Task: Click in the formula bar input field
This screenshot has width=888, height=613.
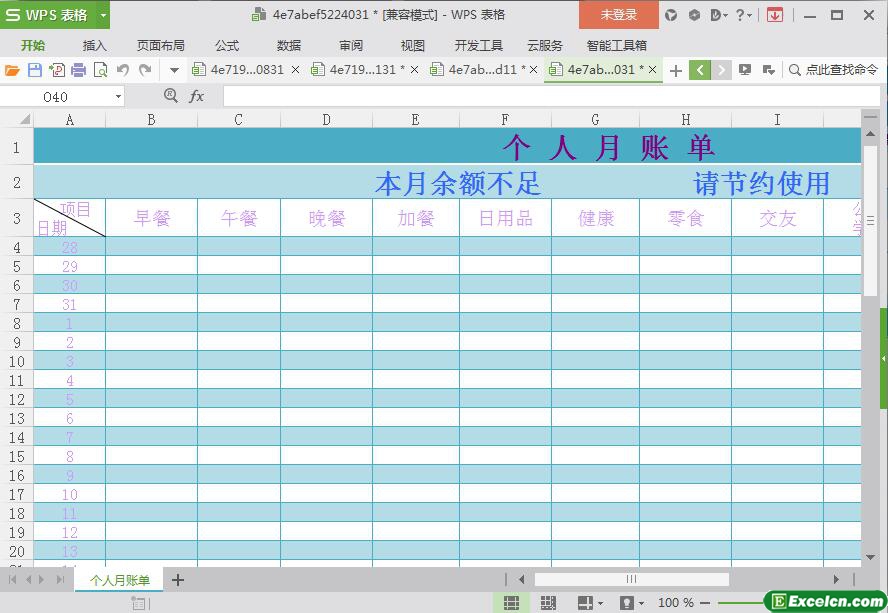Action: (x=540, y=96)
